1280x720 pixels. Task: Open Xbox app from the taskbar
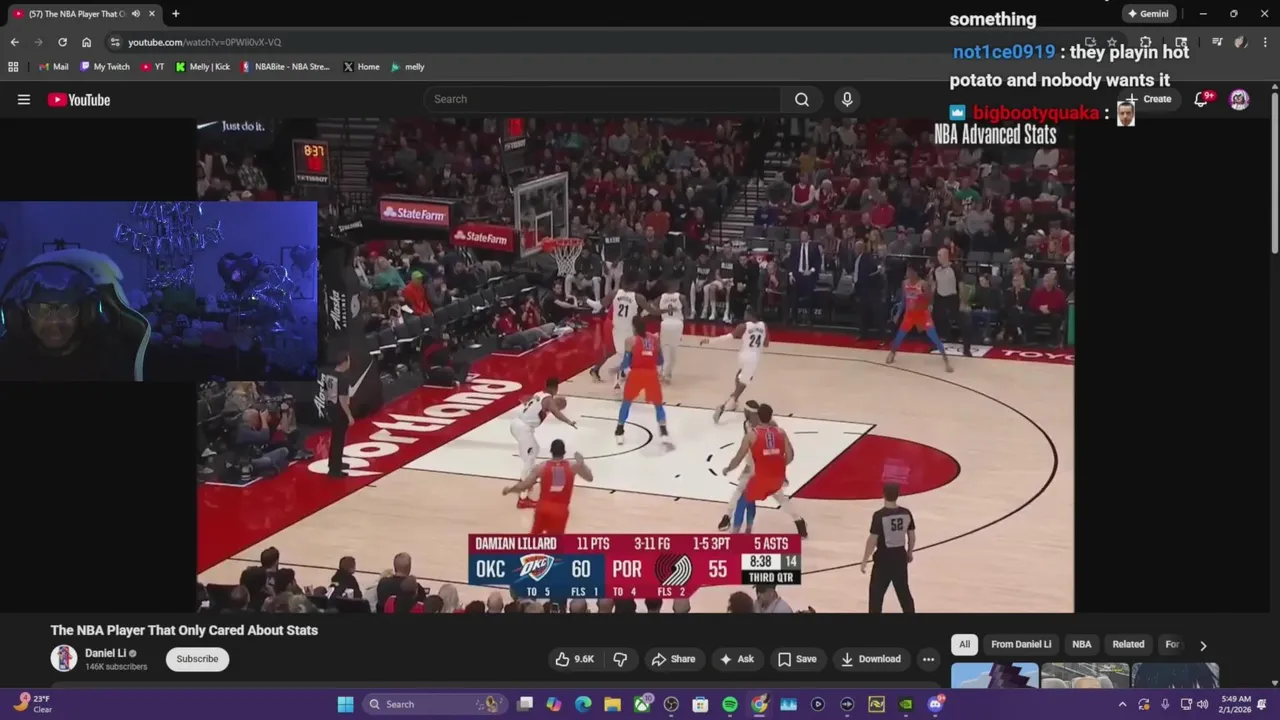pyautogui.click(x=642, y=704)
